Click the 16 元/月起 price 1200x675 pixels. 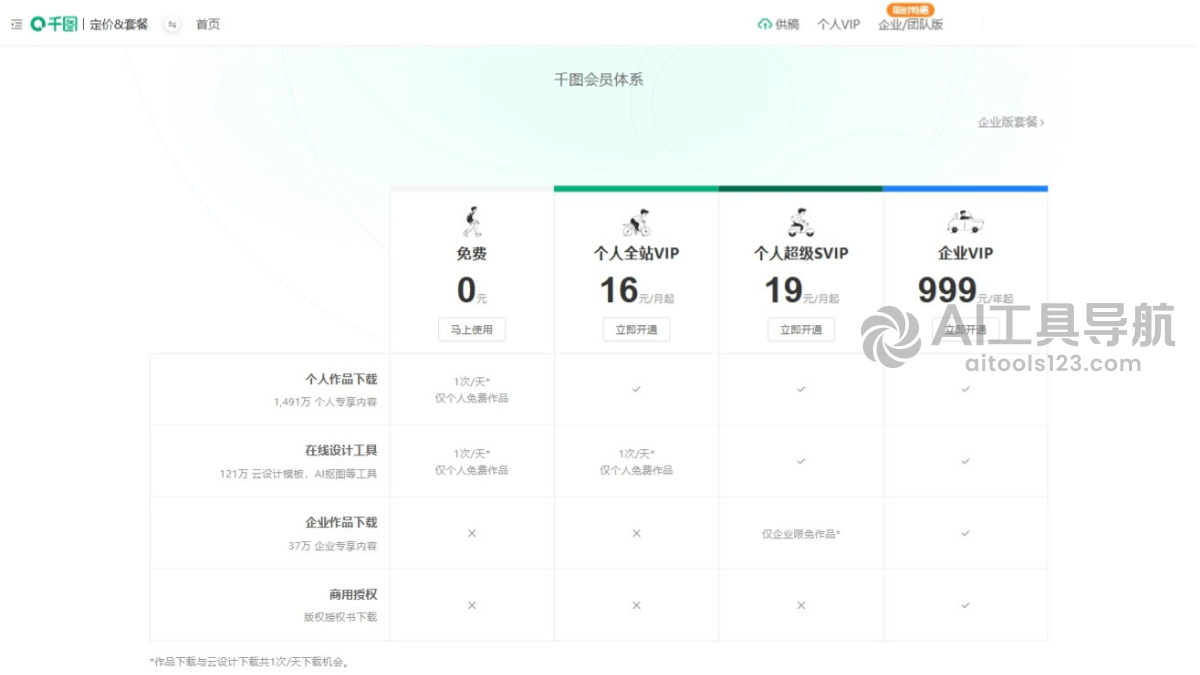point(637,291)
